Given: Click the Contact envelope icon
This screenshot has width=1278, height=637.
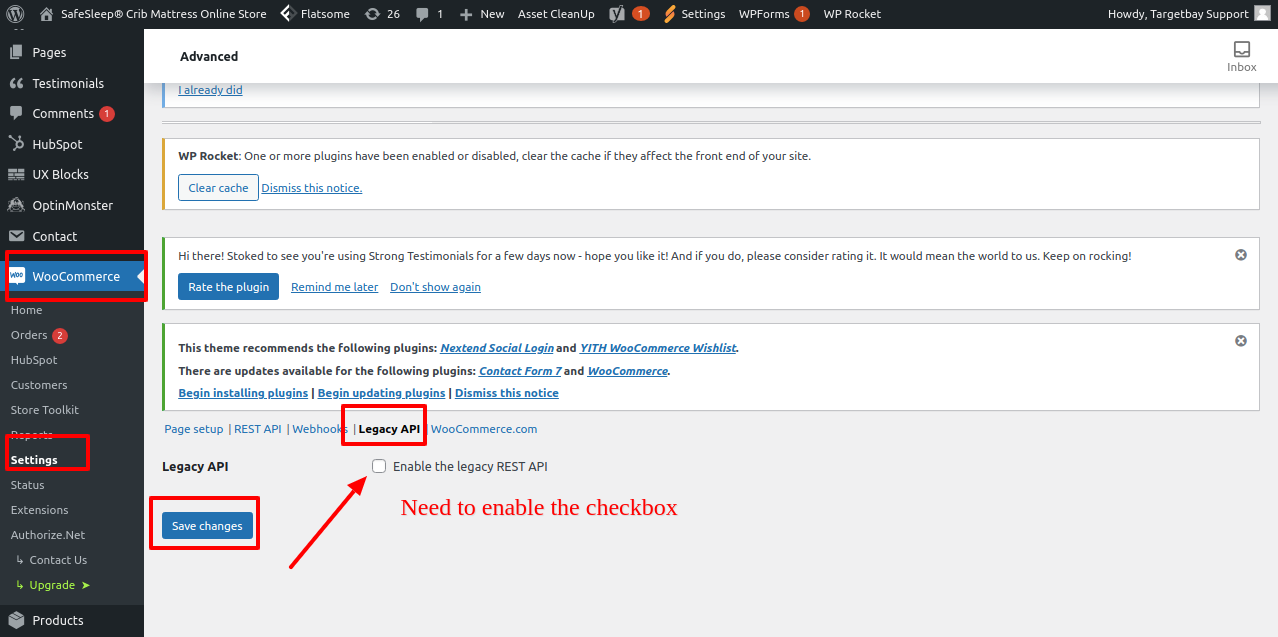Looking at the screenshot, I should point(16,236).
